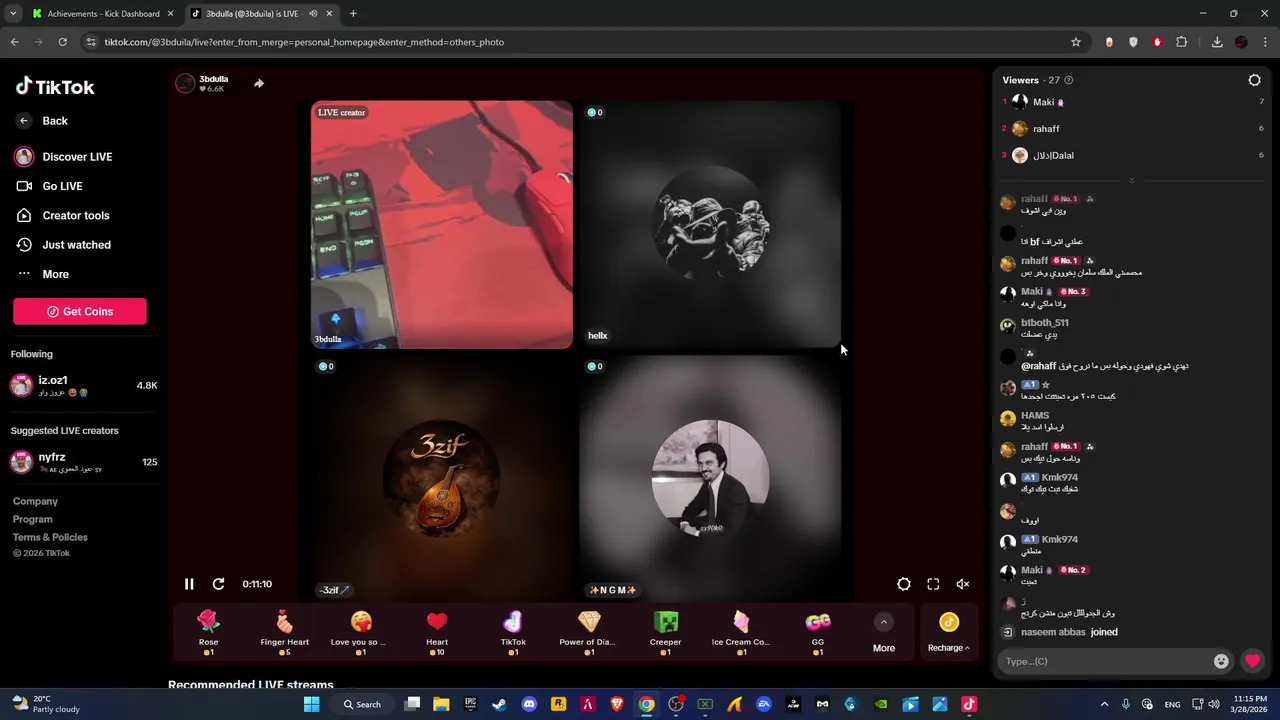Expand Terms & Policies footer section
The height and width of the screenshot is (720, 1280).
tap(50, 537)
